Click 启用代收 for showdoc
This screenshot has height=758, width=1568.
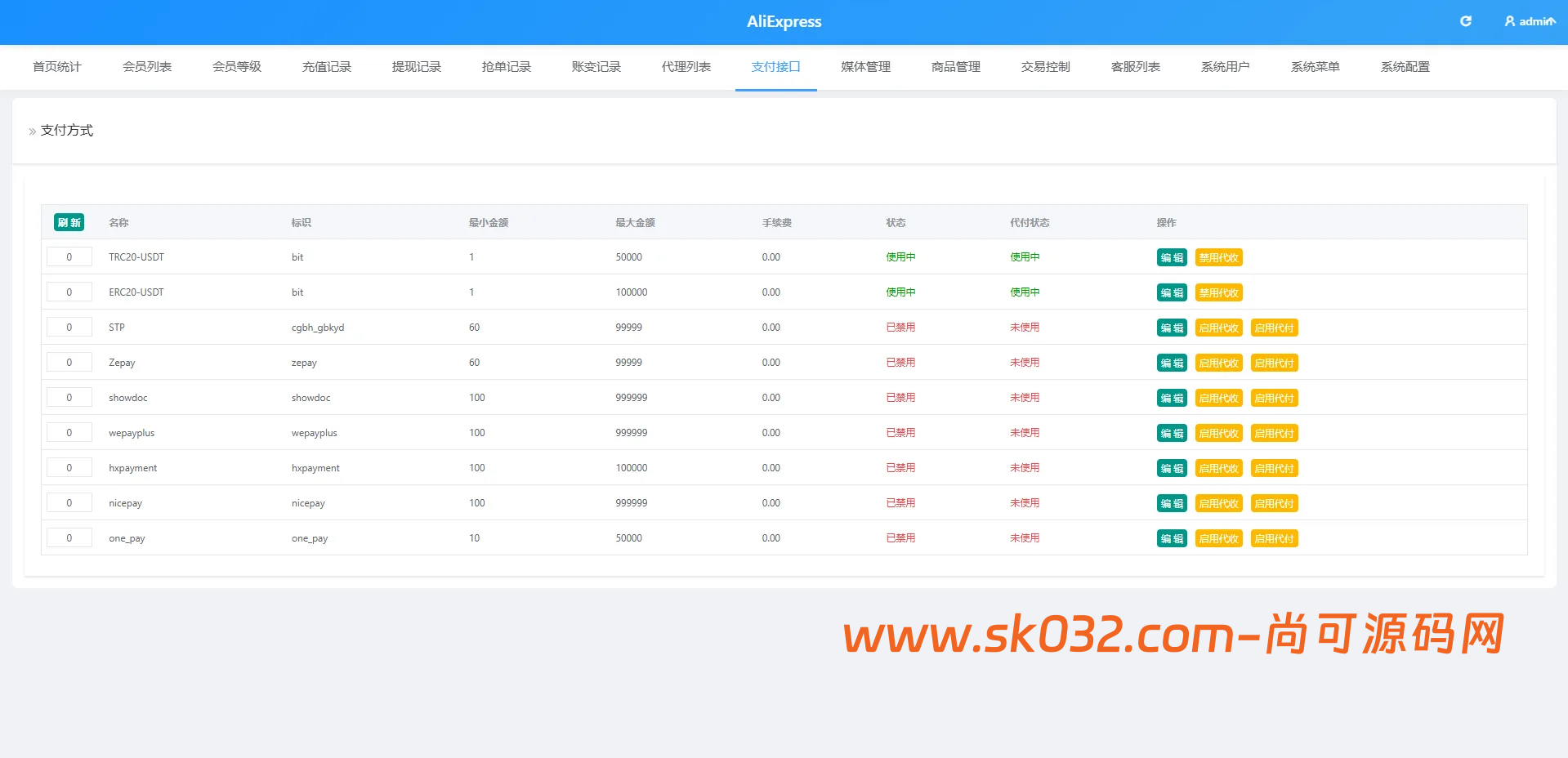click(x=1219, y=398)
